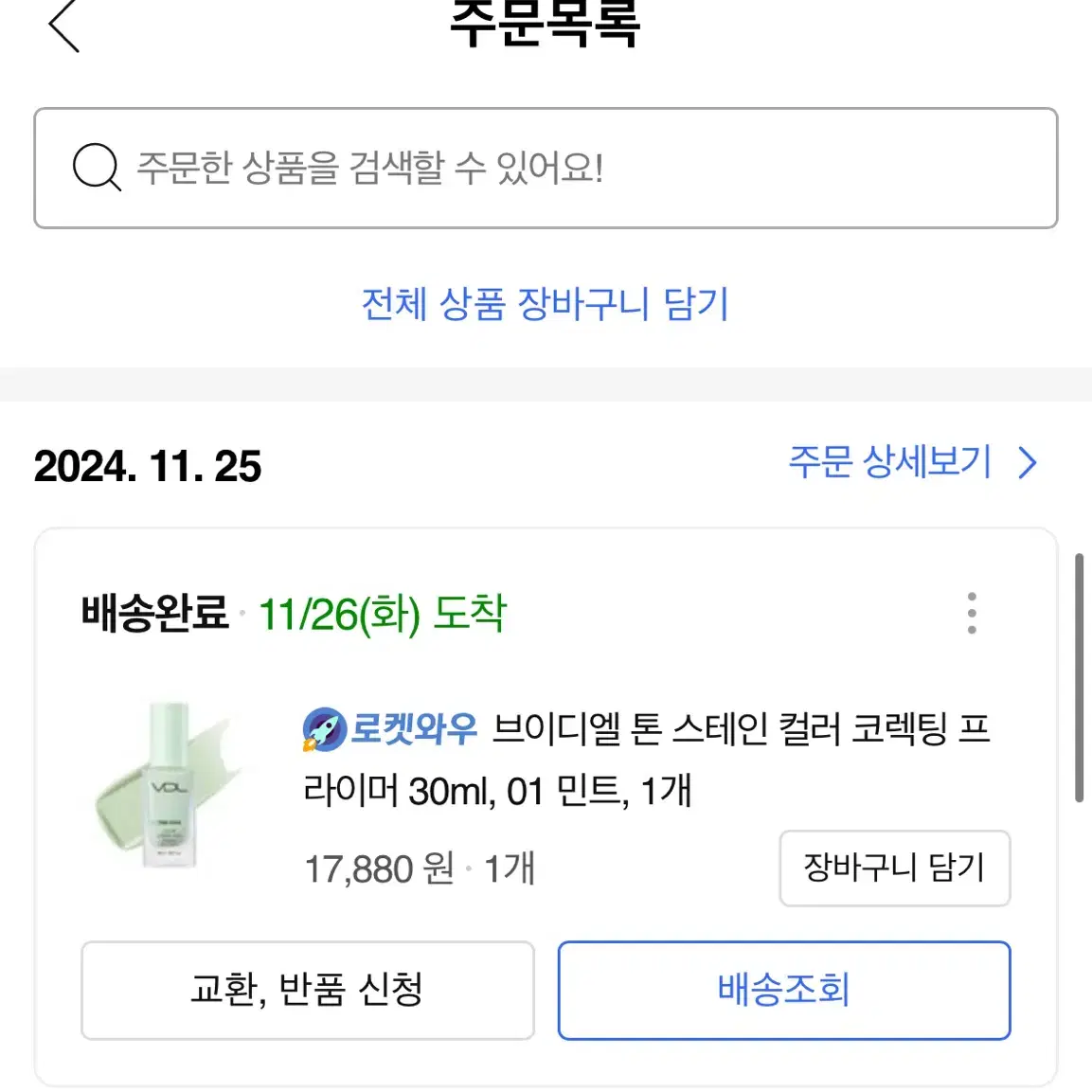Tap the magnifying glass search icon
This screenshot has height=1092, width=1092.
[x=97, y=167]
